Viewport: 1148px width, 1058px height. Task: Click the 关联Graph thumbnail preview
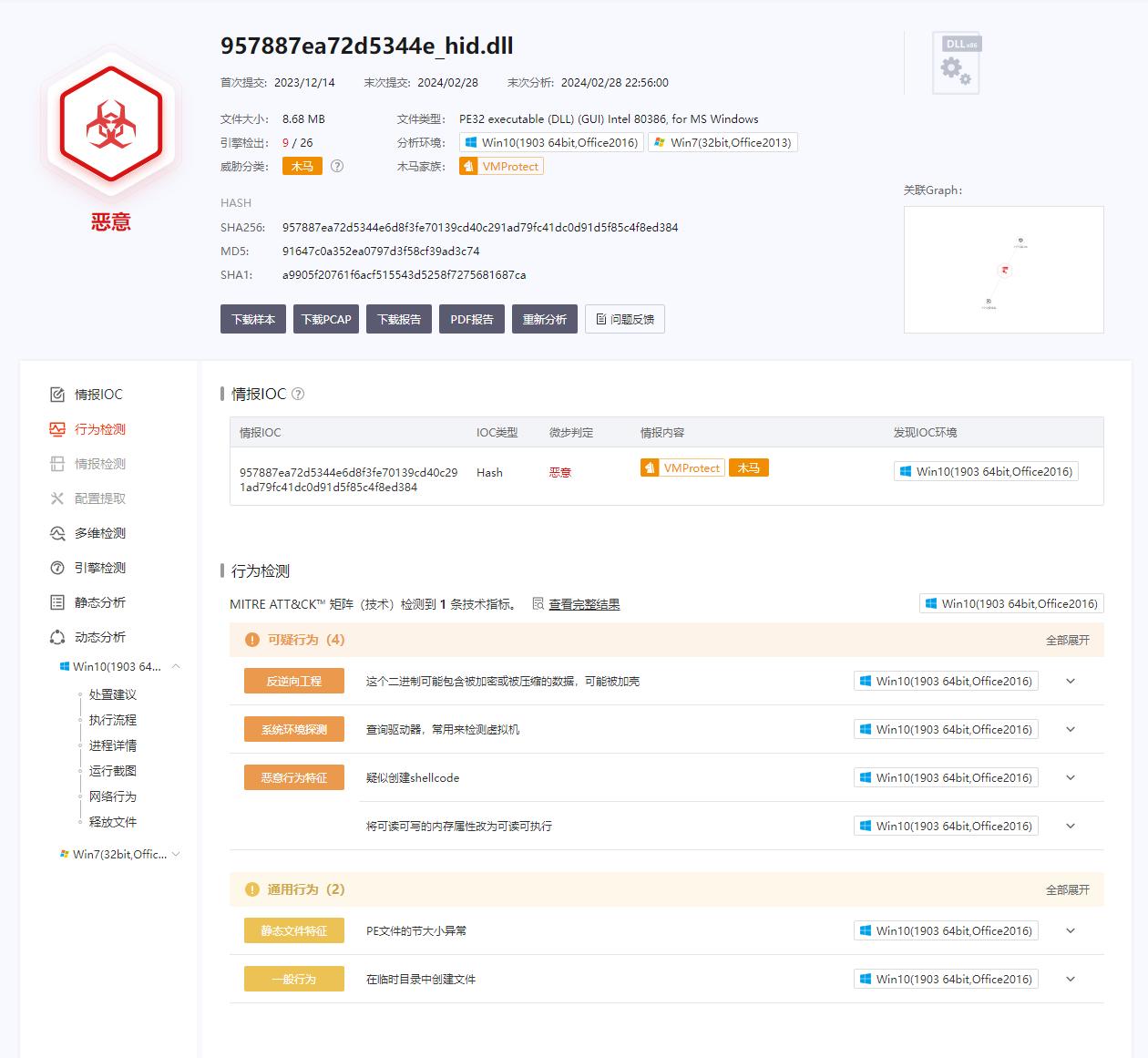[x=1003, y=270]
